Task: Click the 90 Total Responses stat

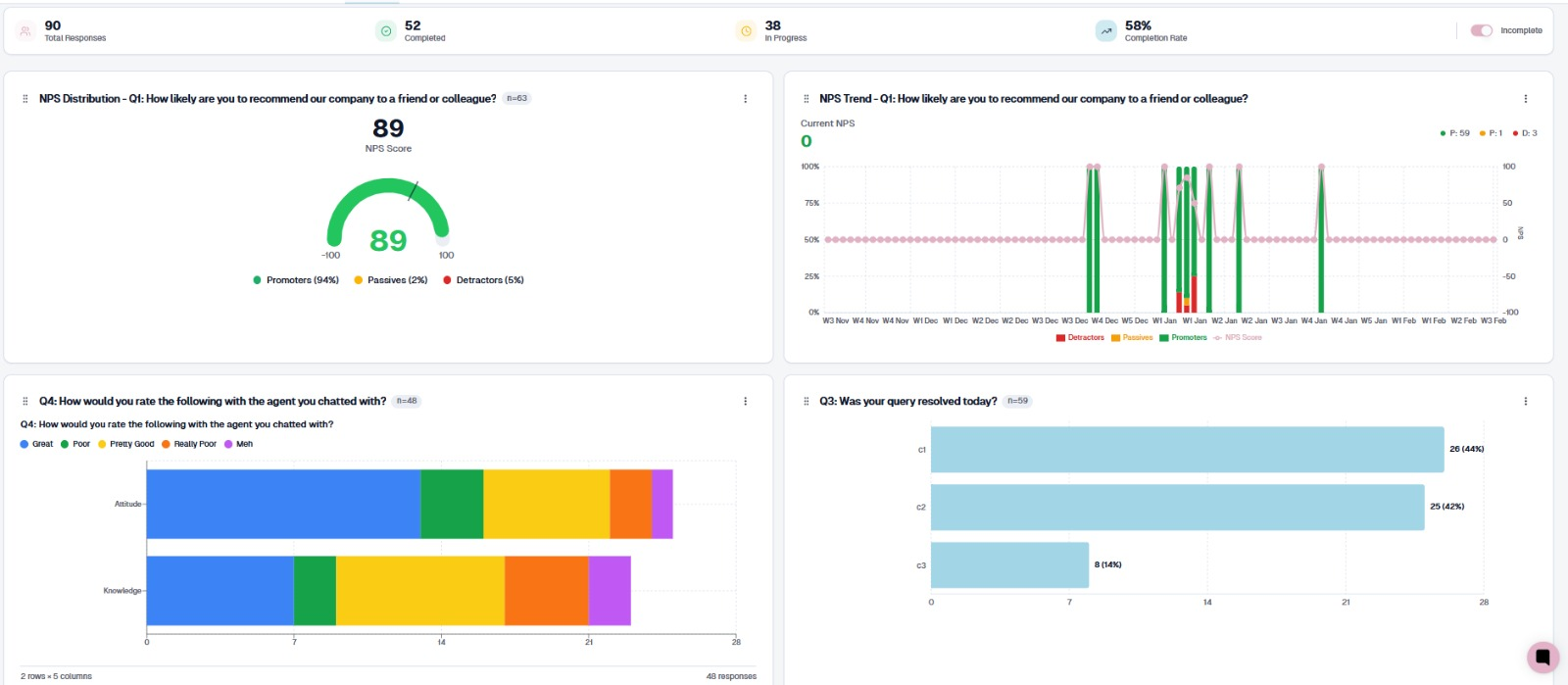Action: 74,31
